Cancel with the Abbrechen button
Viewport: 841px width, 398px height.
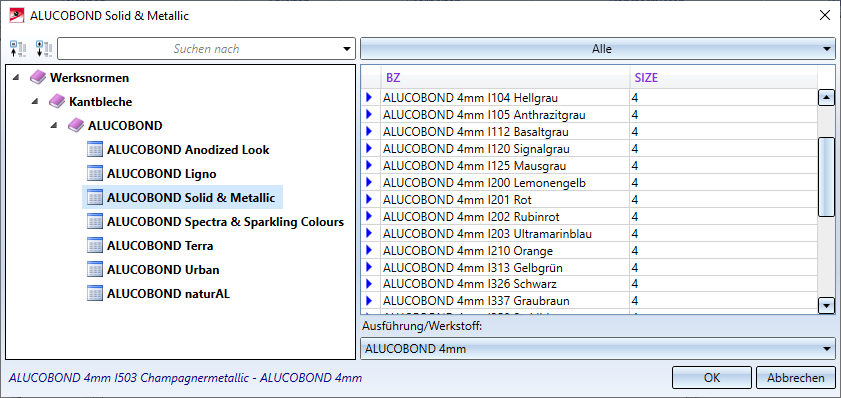[x=795, y=378]
